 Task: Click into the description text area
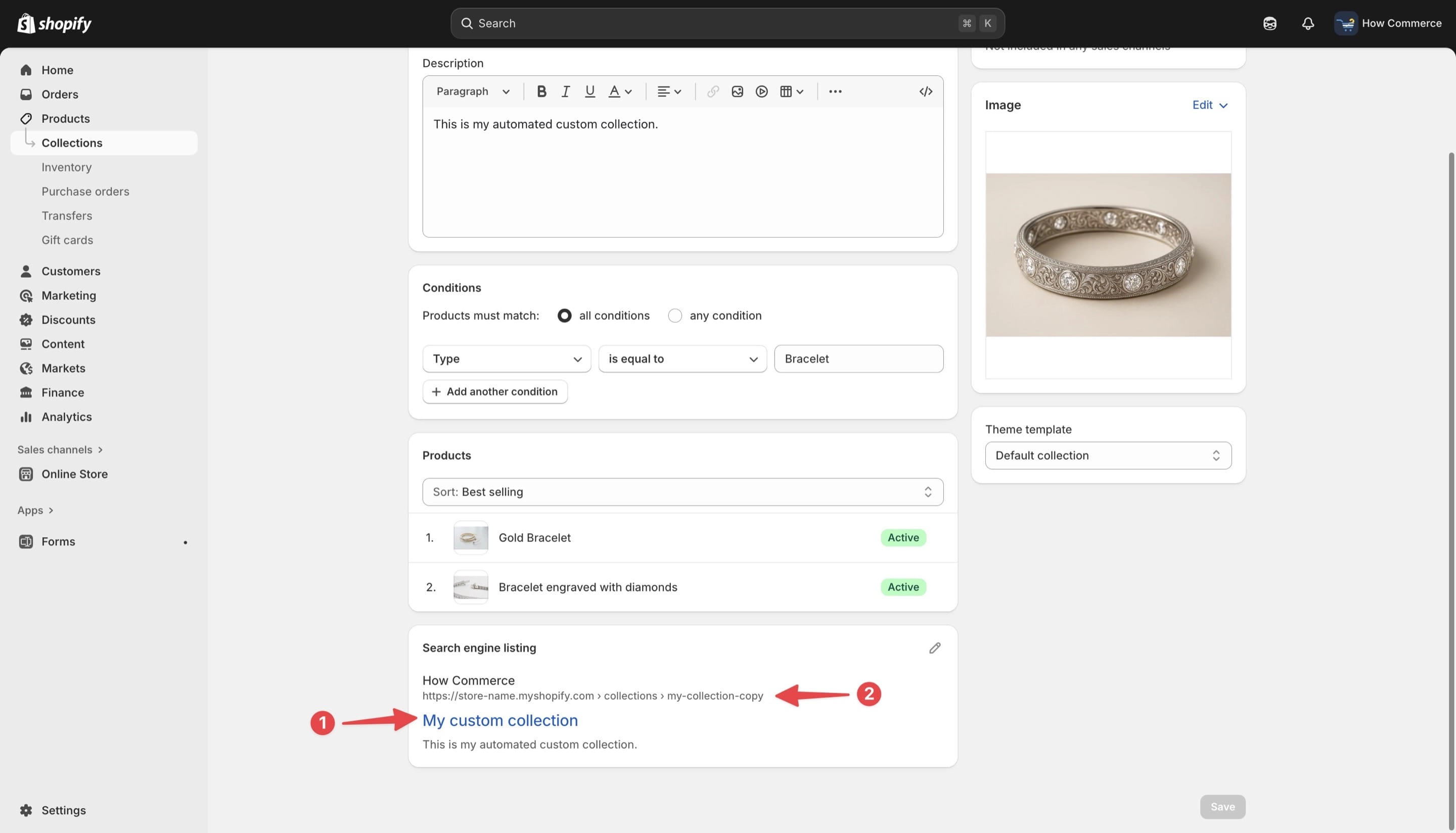(x=683, y=171)
